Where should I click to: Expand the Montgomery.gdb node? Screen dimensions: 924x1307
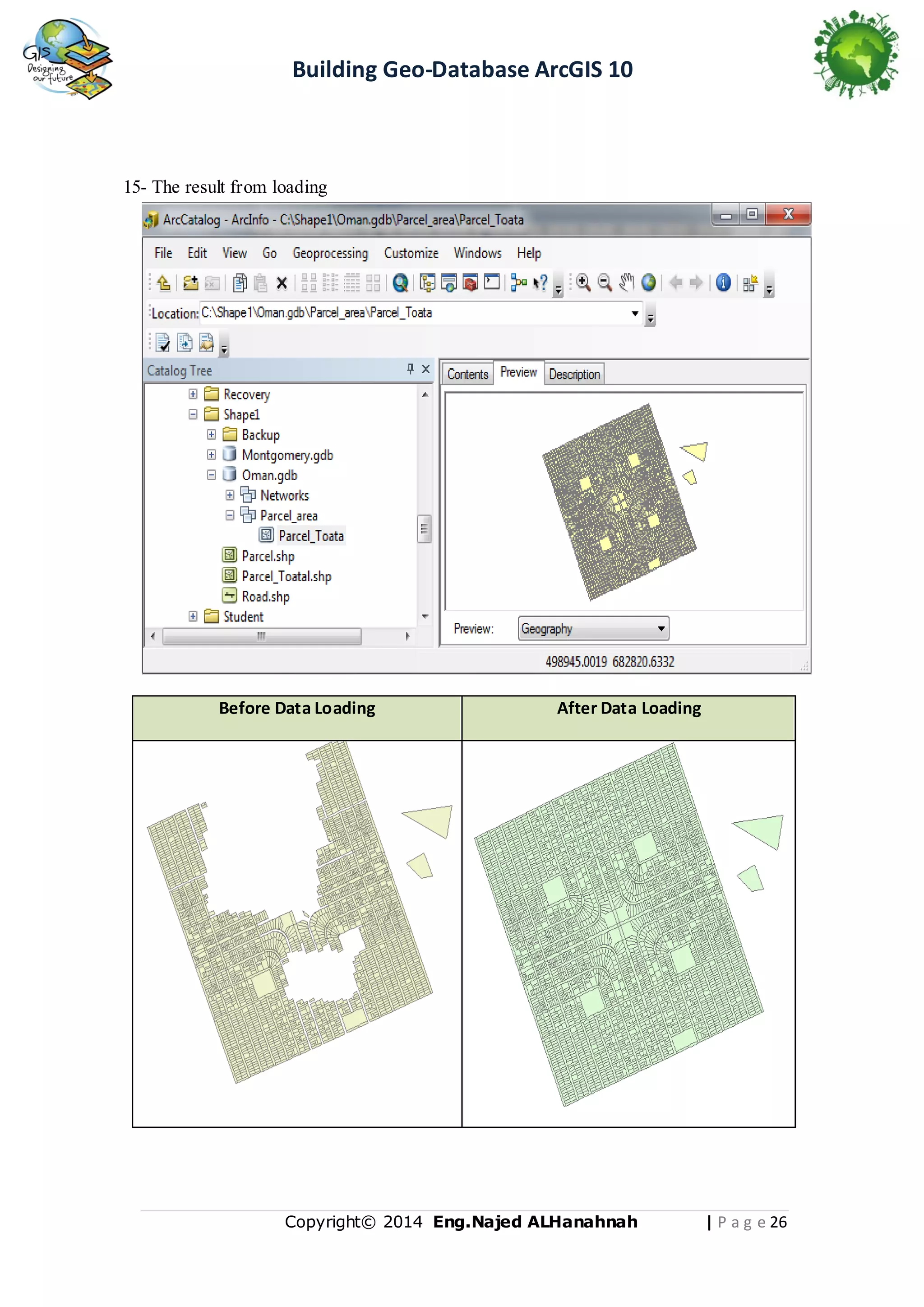tap(212, 454)
